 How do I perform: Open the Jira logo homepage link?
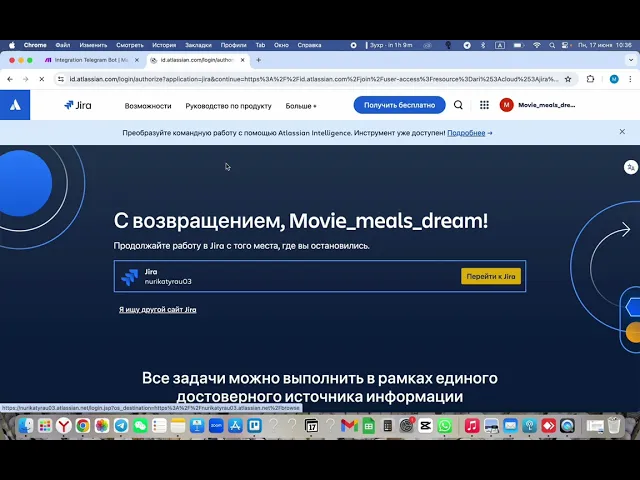(78, 105)
